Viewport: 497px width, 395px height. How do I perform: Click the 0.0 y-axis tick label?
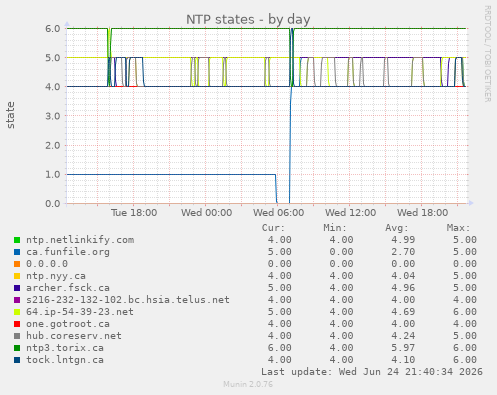(53, 204)
